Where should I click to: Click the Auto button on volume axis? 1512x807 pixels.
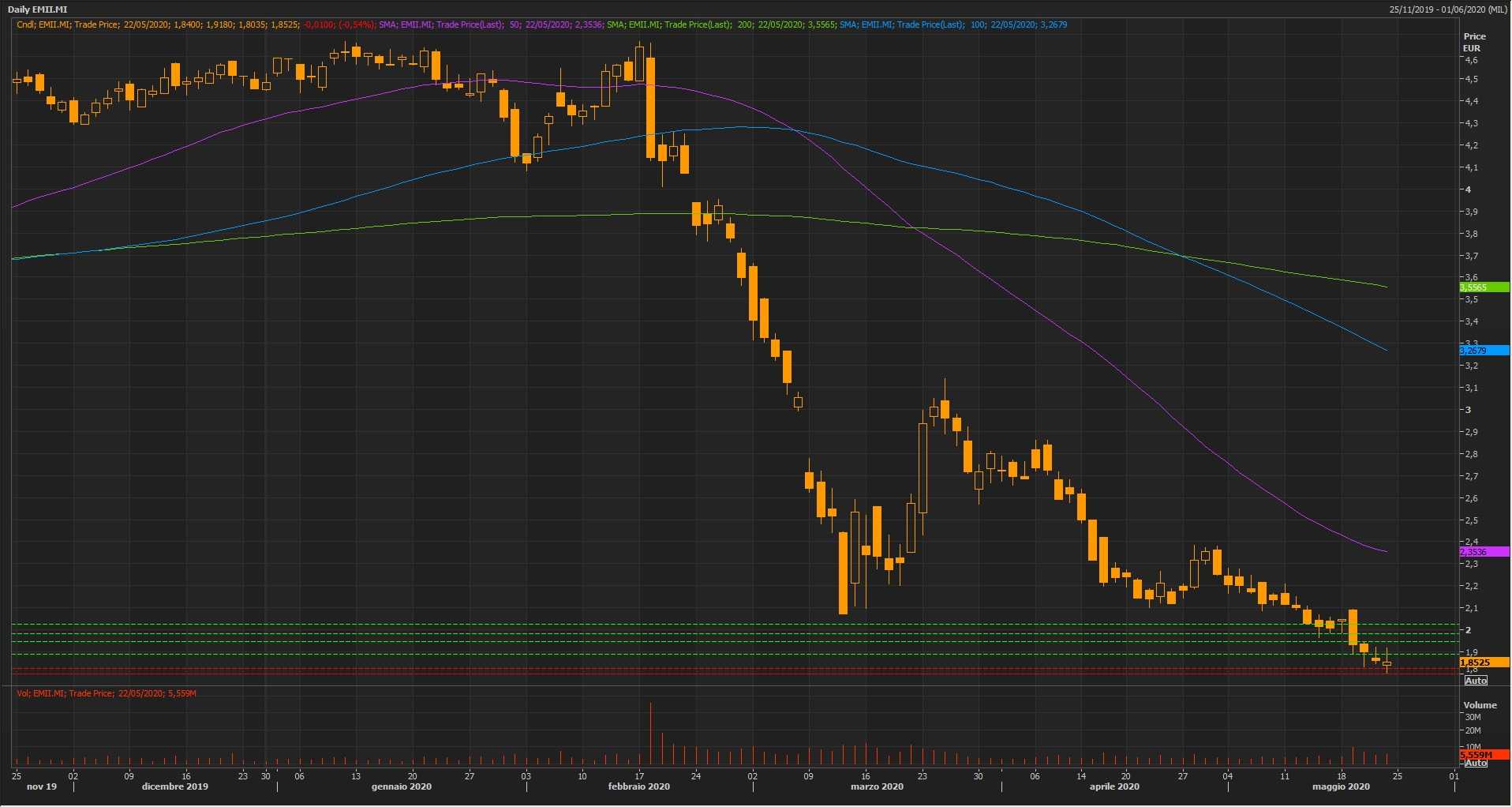tap(1475, 763)
